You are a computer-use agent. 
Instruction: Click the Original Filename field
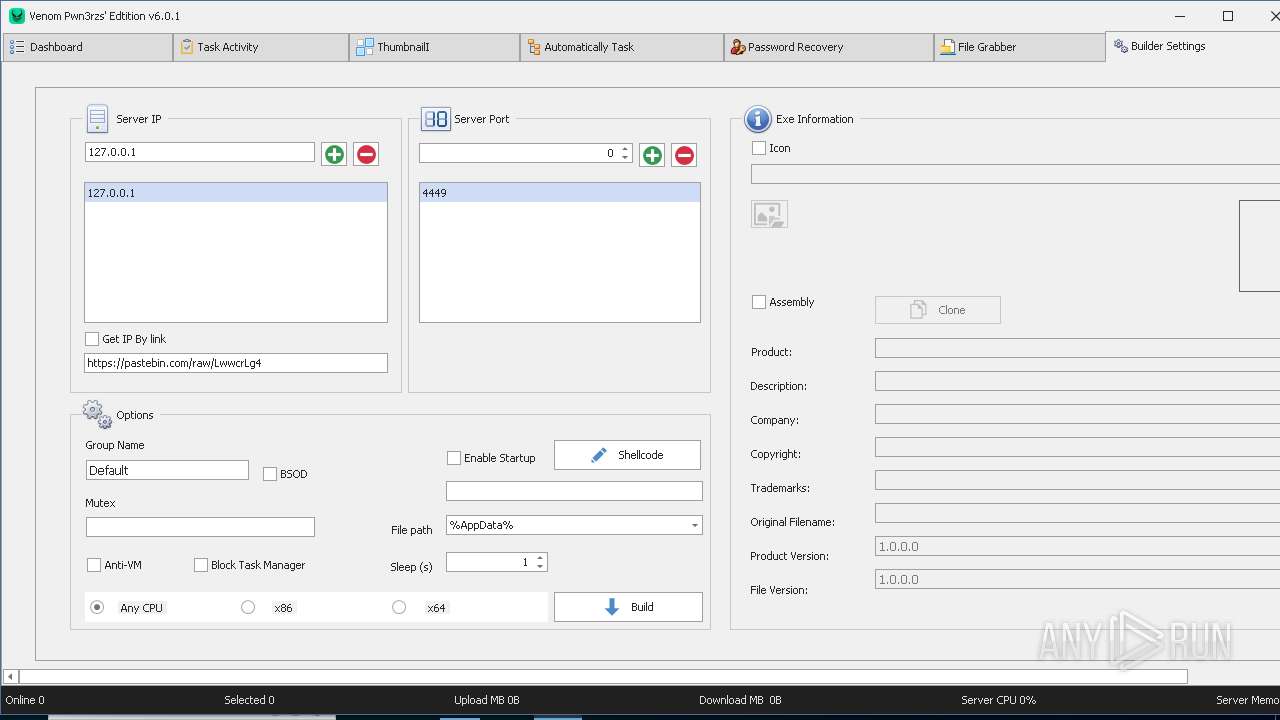coord(1077,513)
